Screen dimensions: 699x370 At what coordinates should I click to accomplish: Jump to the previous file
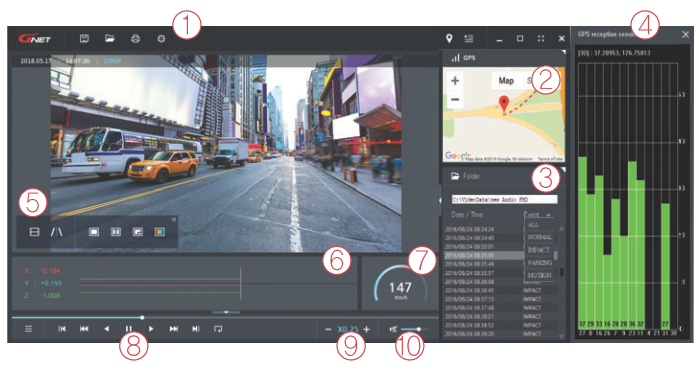pos(62,329)
